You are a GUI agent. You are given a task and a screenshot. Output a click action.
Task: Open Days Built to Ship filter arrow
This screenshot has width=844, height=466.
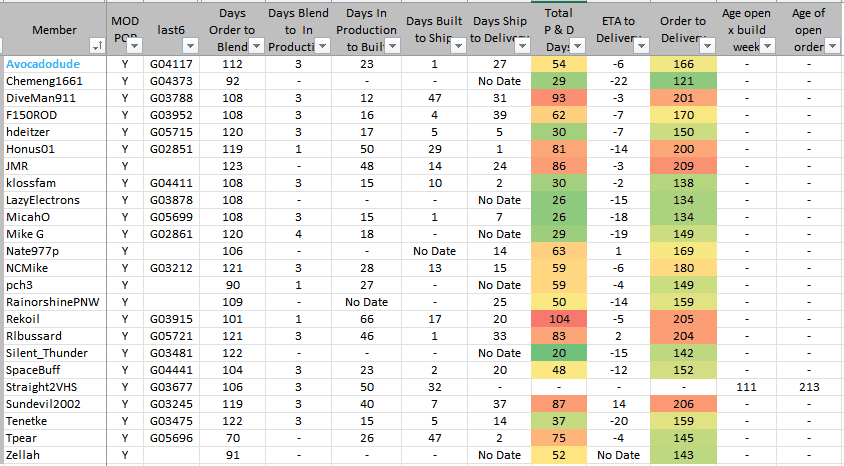pyautogui.click(x=459, y=46)
